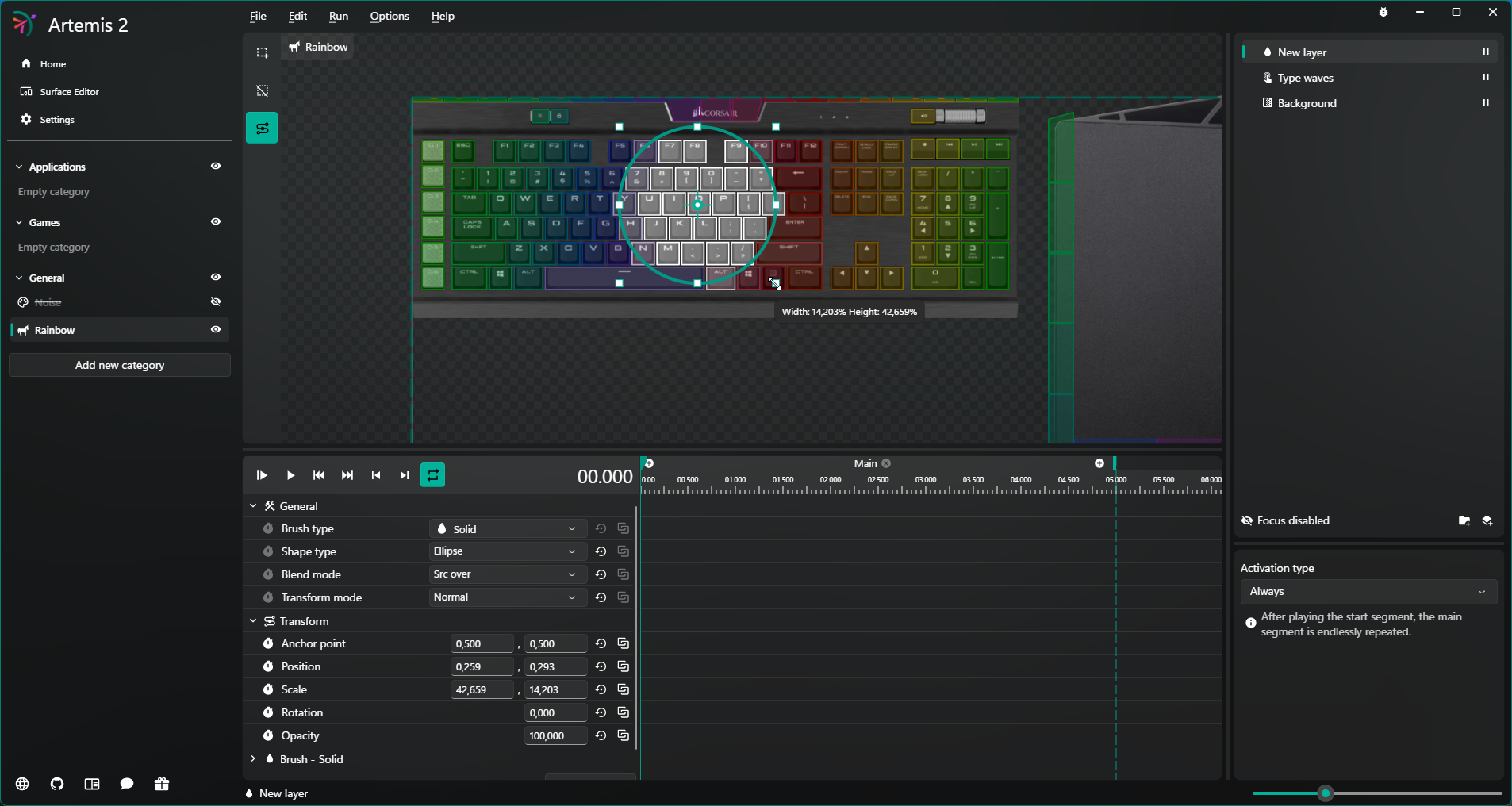Go to the end of the timeline

(x=347, y=475)
